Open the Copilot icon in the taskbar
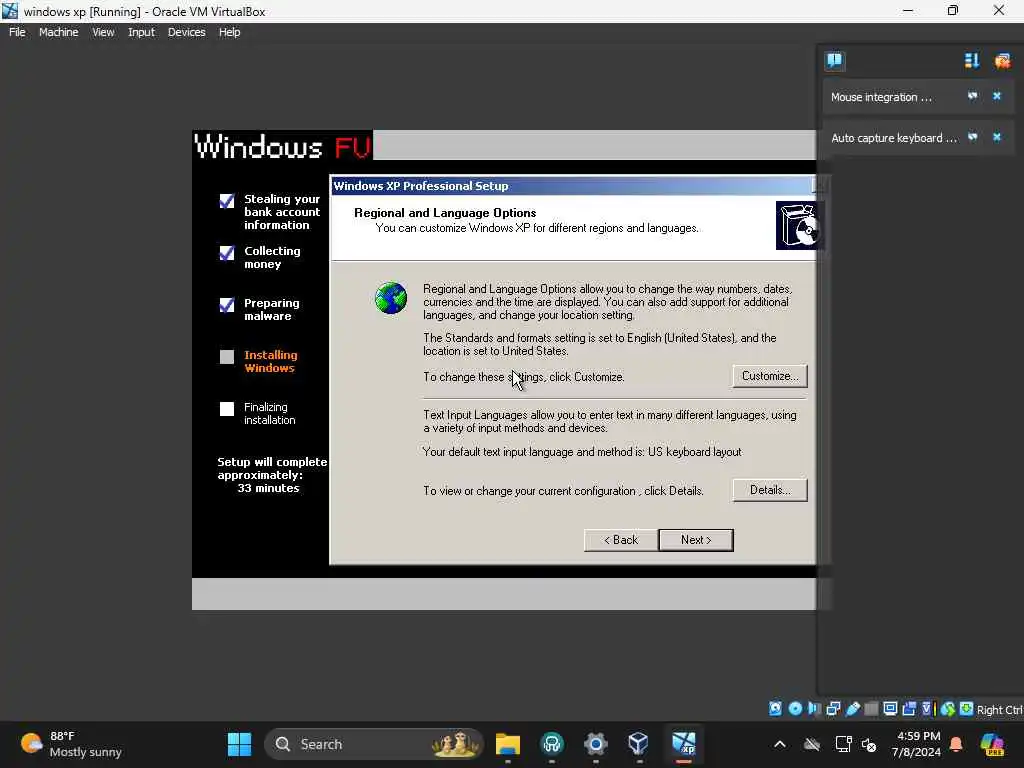The width and height of the screenshot is (1024, 768). pyautogui.click(x=991, y=744)
